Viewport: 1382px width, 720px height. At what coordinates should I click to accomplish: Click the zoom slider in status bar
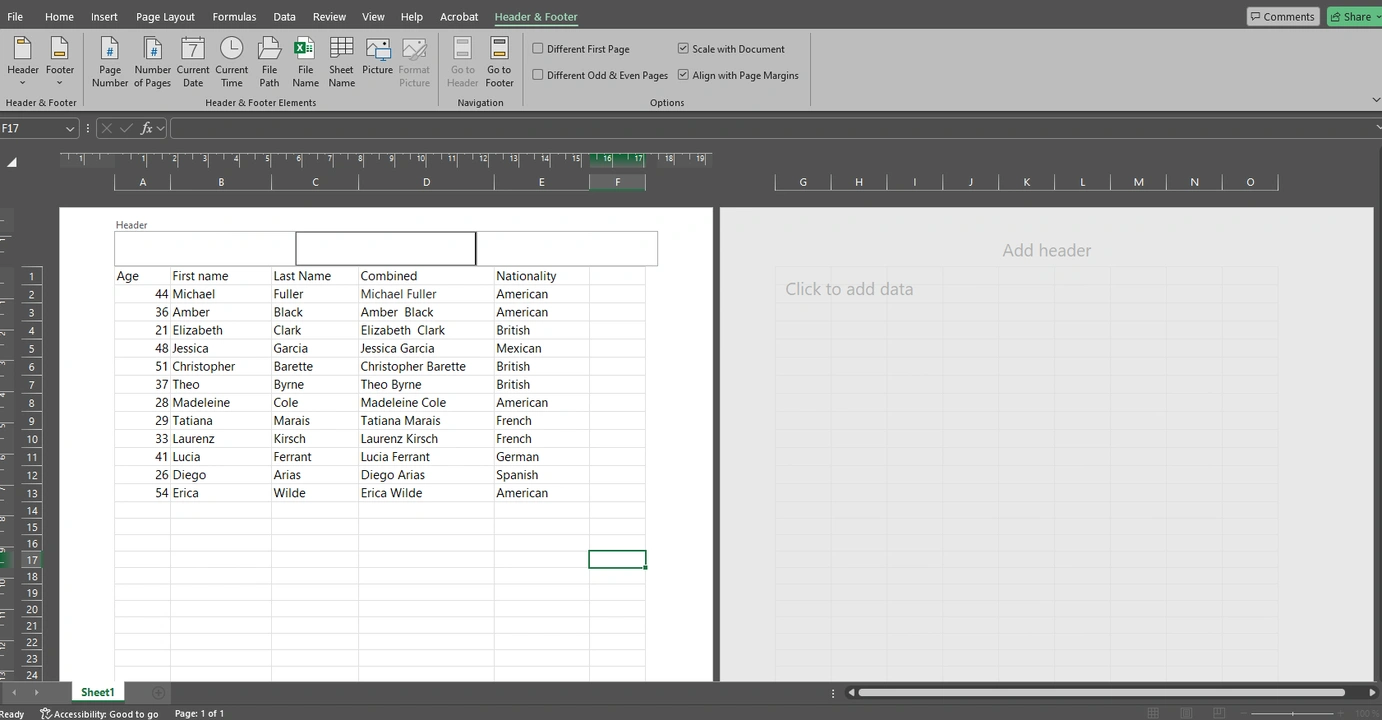(1293, 713)
